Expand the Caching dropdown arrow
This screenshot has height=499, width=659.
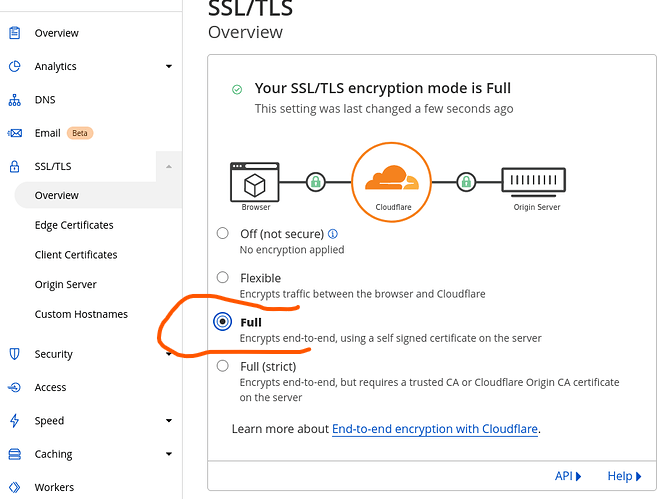pos(169,454)
